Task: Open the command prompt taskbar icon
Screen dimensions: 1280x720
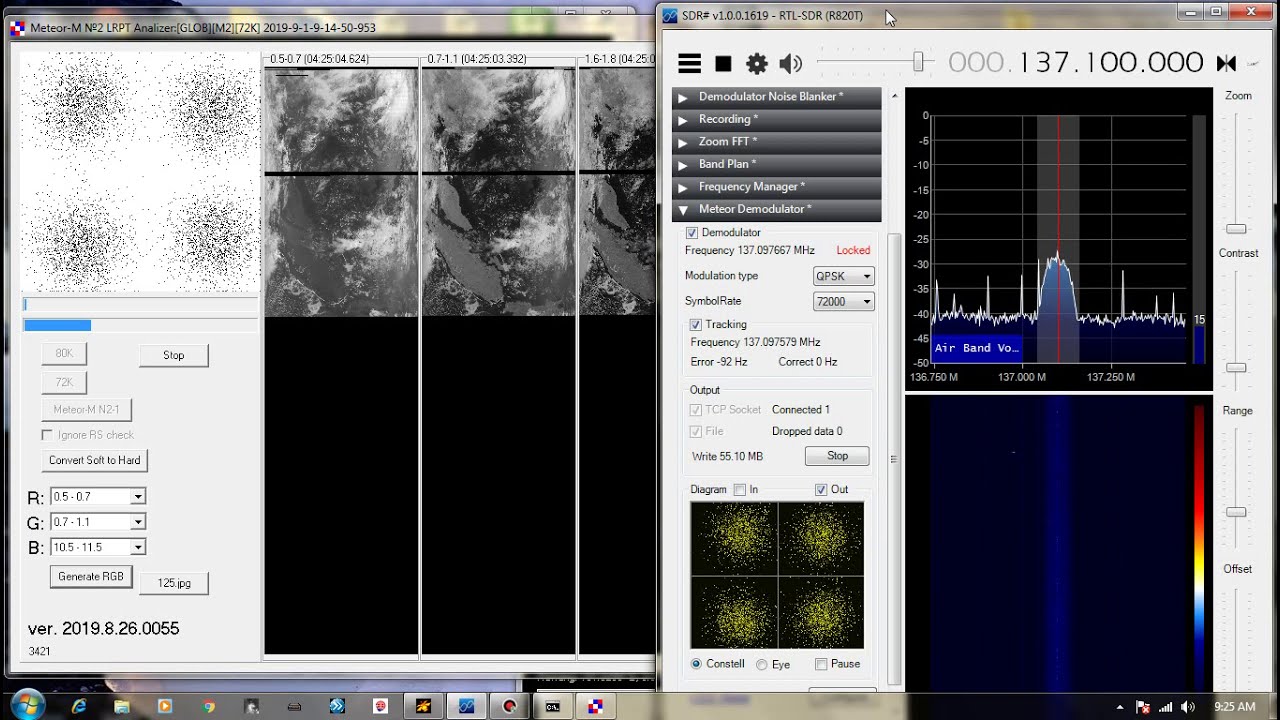Action: 552,706
